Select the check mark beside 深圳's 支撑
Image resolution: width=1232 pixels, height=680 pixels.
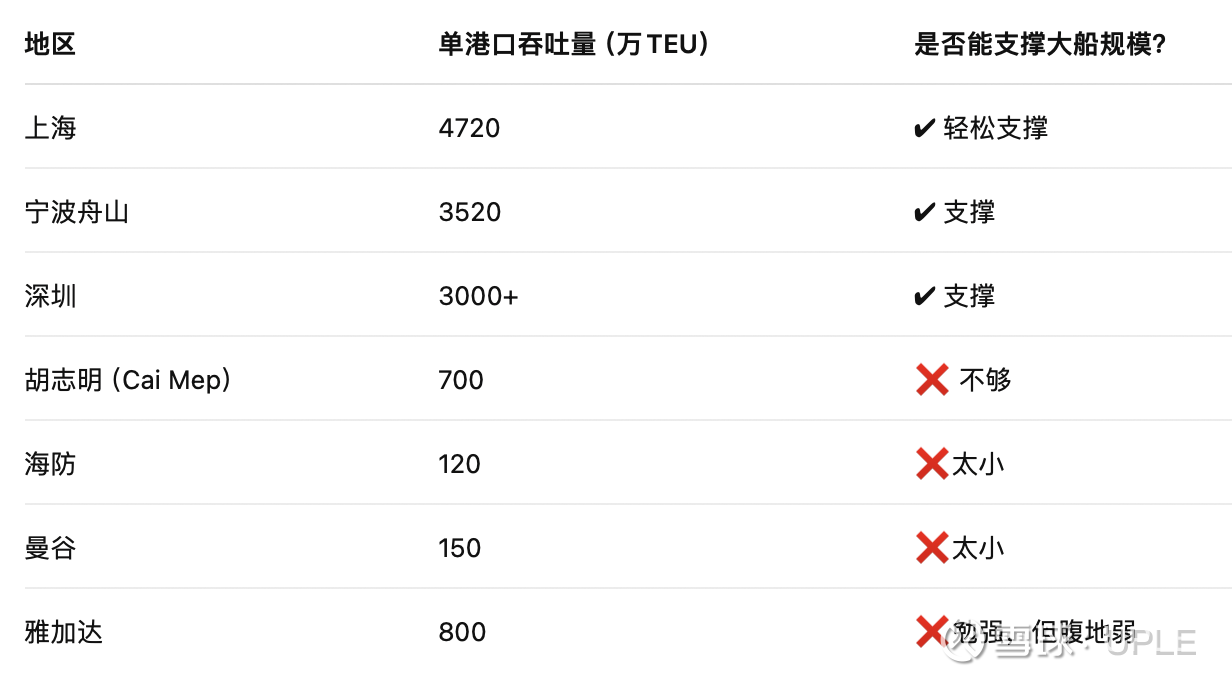click(x=925, y=297)
